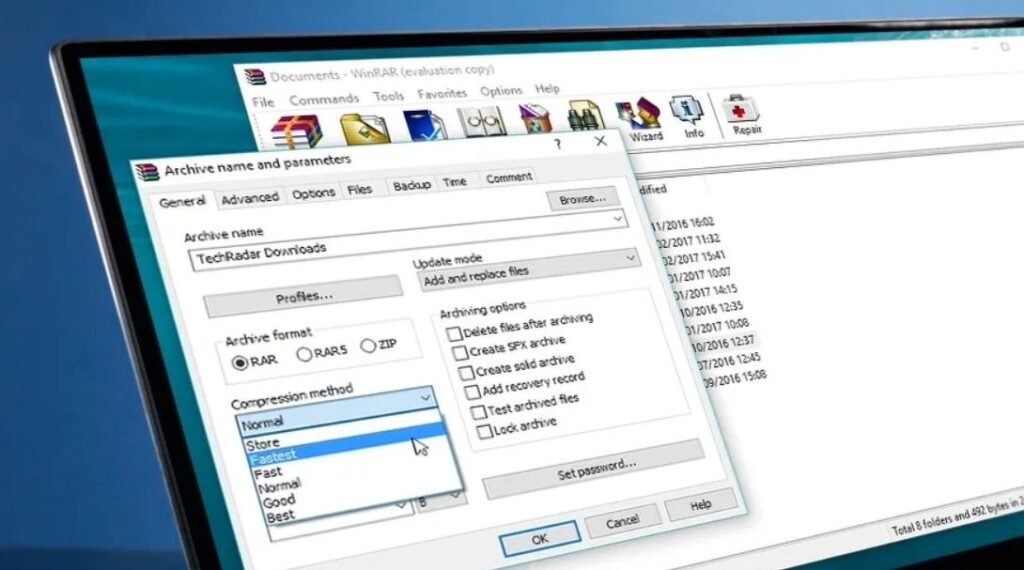Open the Favorites menu

(442, 94)
